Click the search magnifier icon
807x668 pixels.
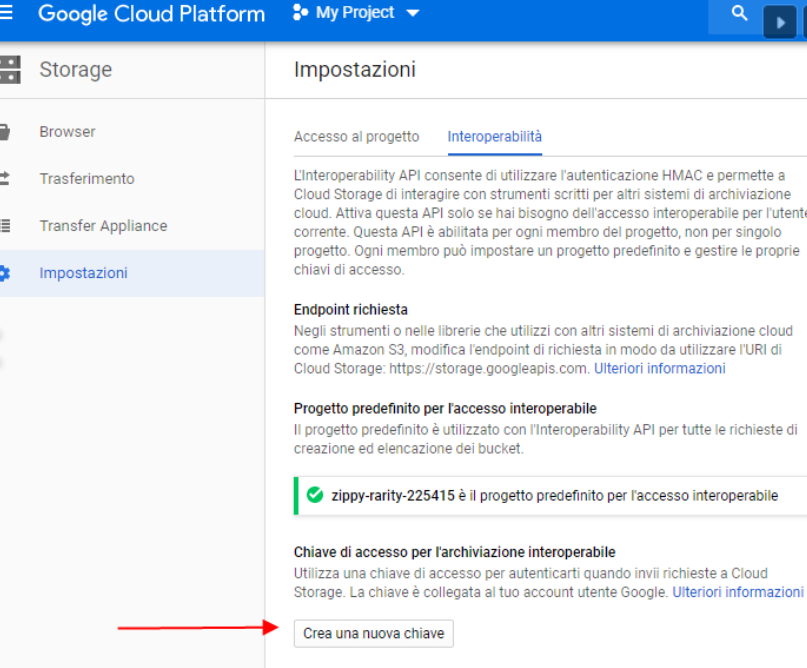[740, 14]
